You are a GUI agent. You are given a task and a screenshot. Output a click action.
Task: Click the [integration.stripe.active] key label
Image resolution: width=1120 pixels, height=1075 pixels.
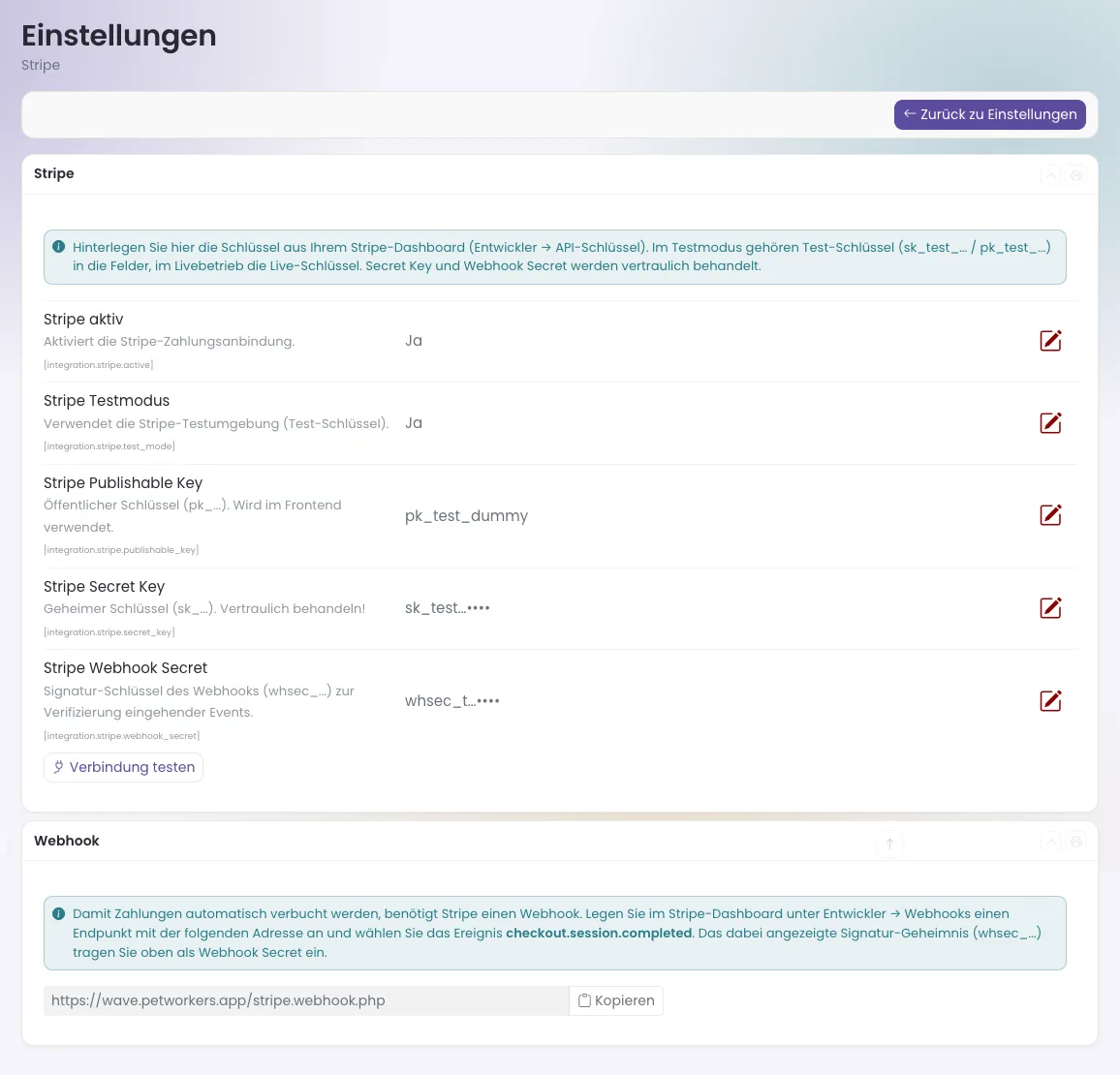tap(99, 365)
